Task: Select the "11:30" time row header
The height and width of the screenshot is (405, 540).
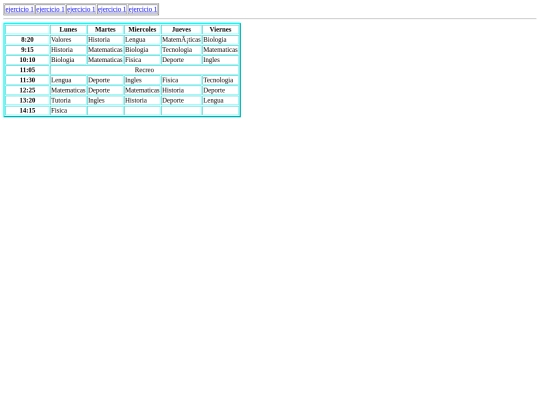Action: click(x=27, y=80)
